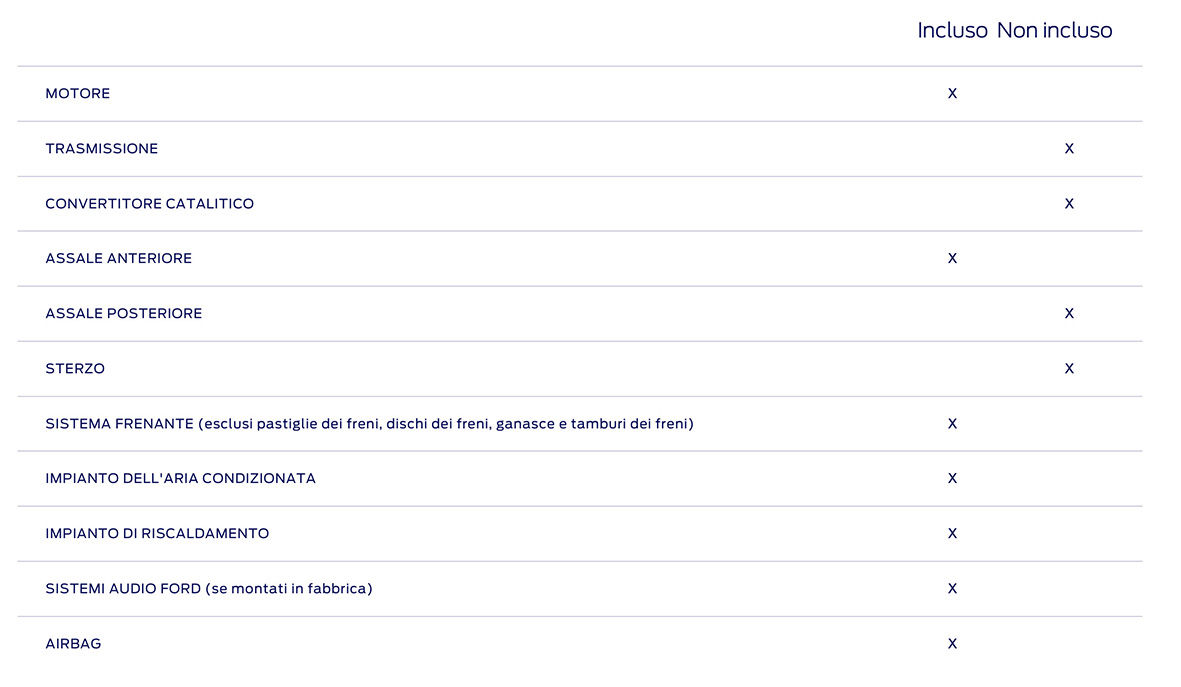Screen dimensions: 1181x687
Task: Click the X mark in the MOTORE row
Action: tap(952, 94)
